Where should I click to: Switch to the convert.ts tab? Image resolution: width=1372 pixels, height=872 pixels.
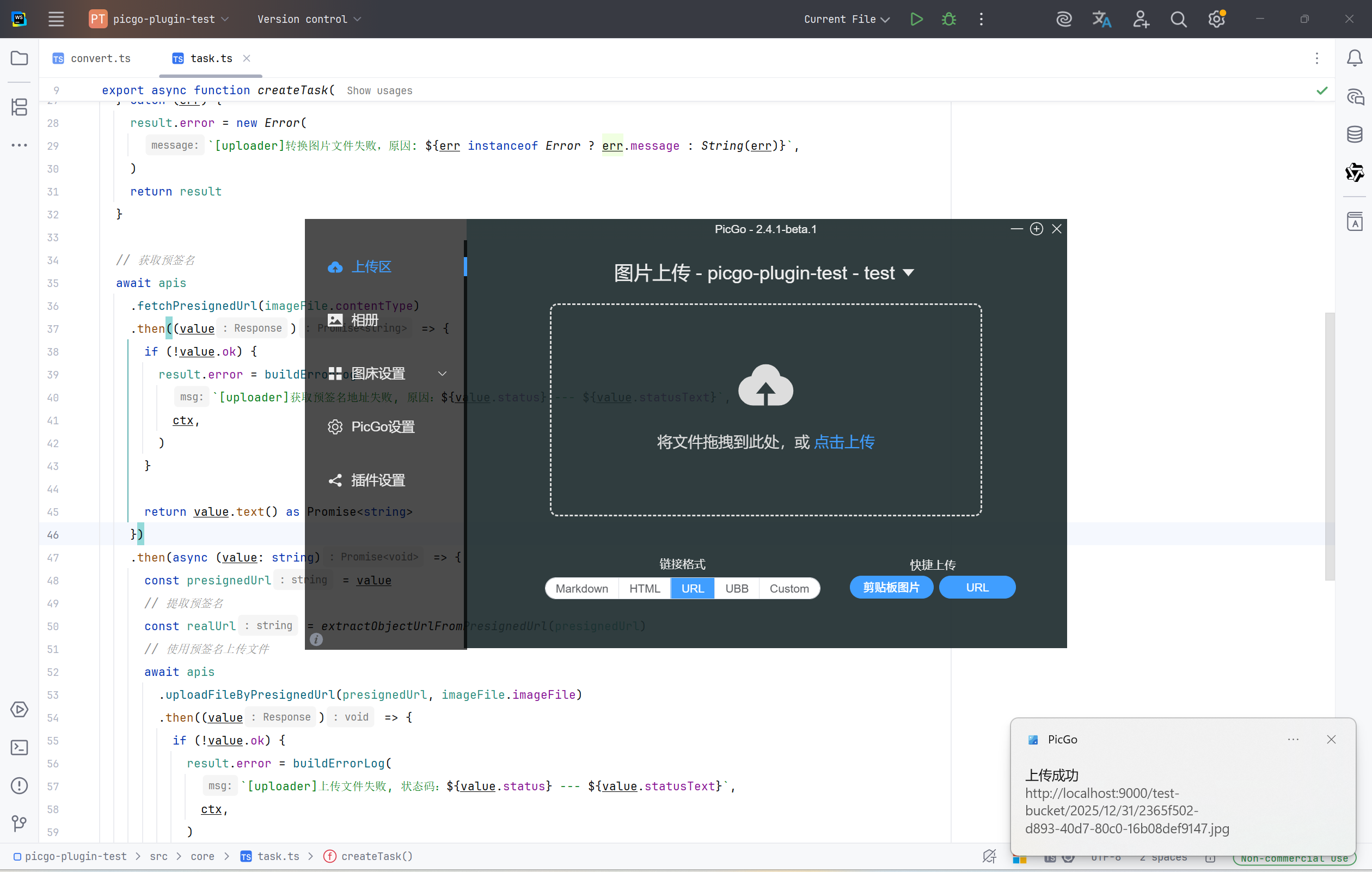point(93,58)
